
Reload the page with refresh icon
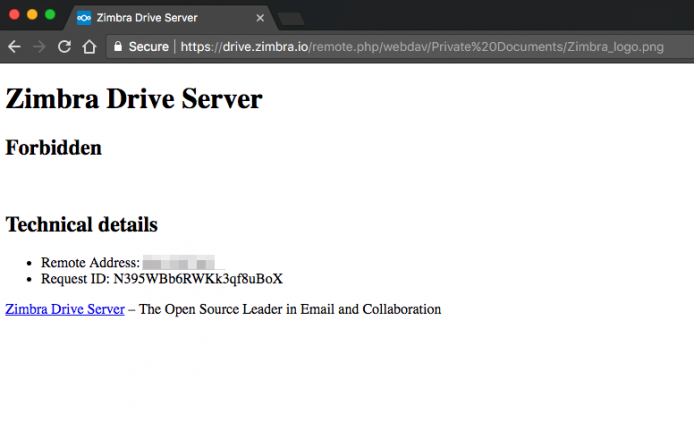click(x=64, y=46)
